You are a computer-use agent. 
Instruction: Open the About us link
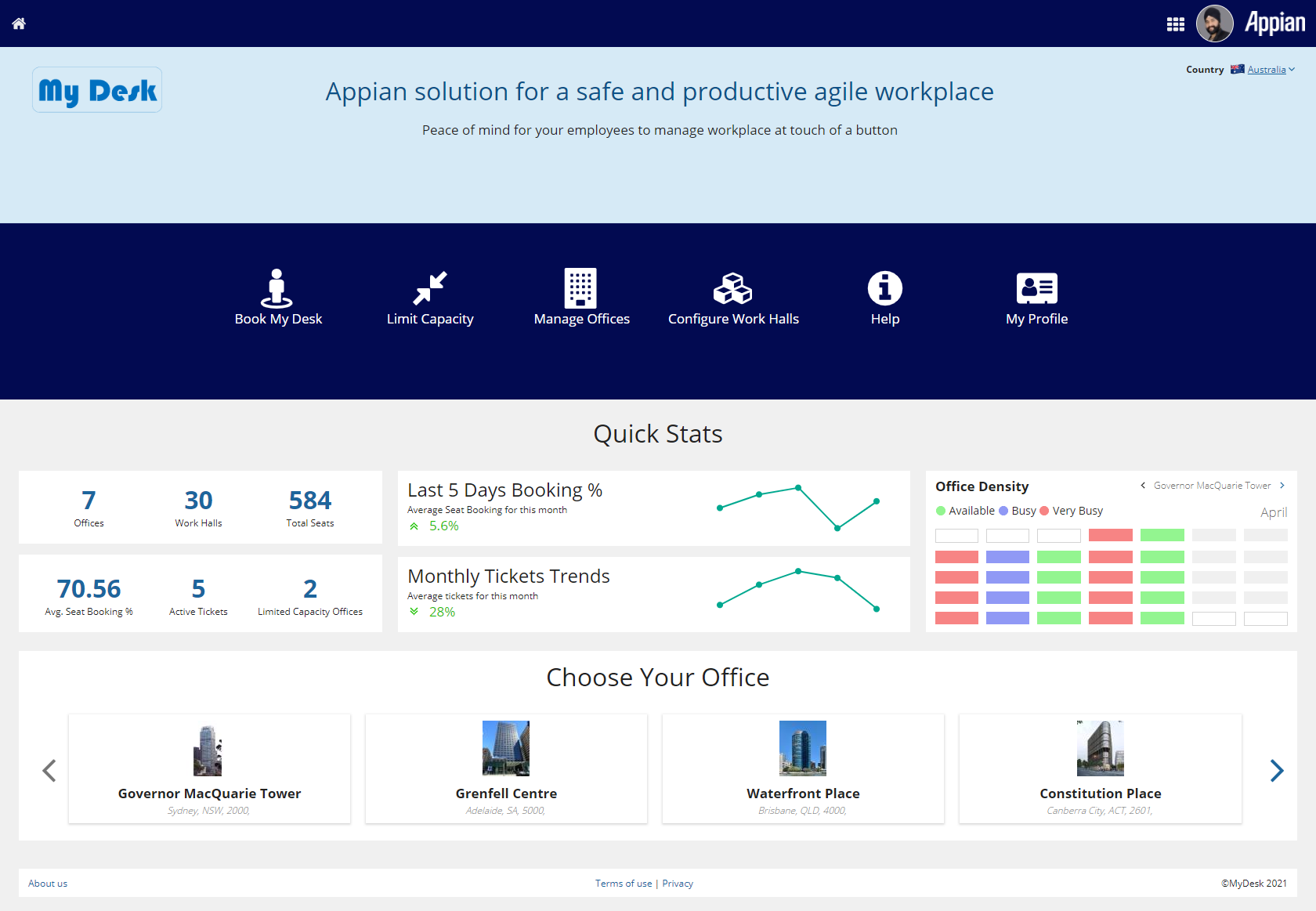pos(48,884)
